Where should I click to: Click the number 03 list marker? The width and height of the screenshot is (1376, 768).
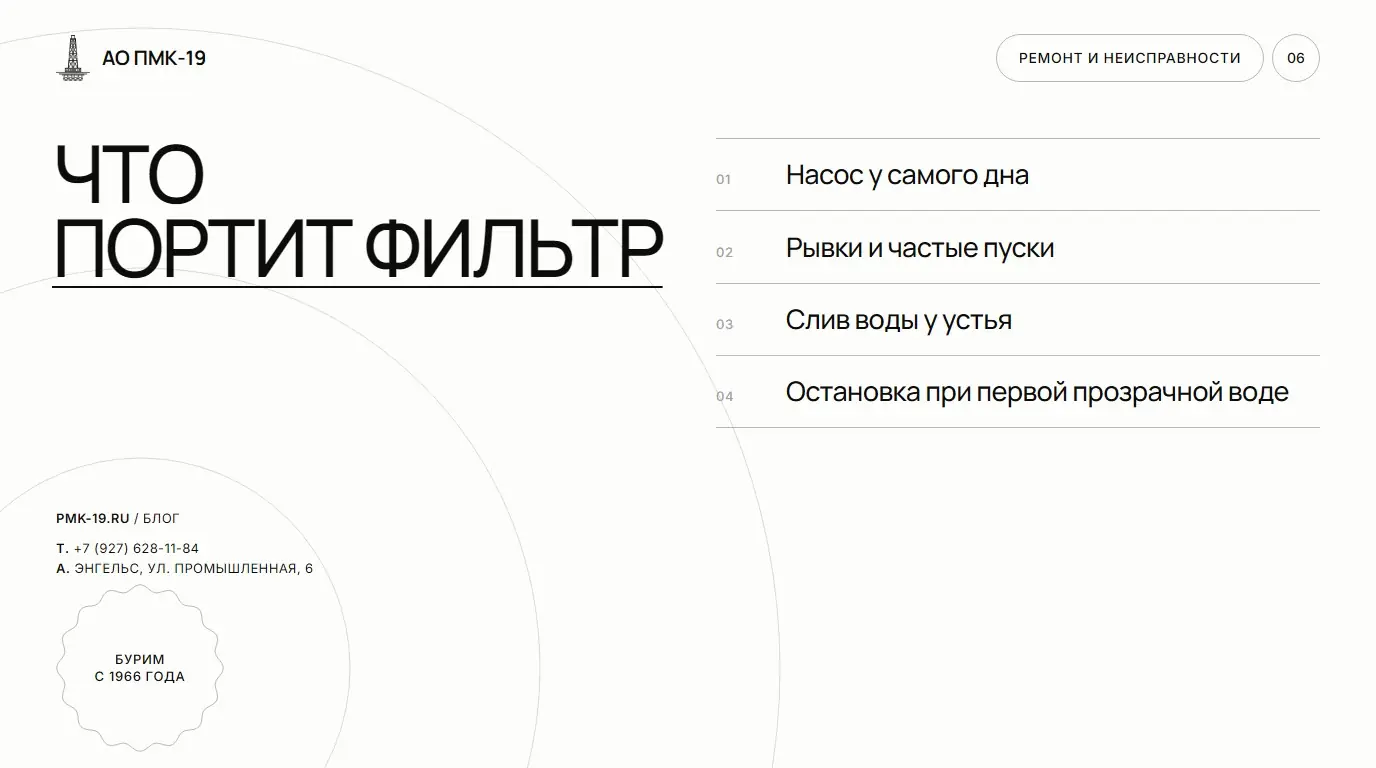(x=725, y=324)
